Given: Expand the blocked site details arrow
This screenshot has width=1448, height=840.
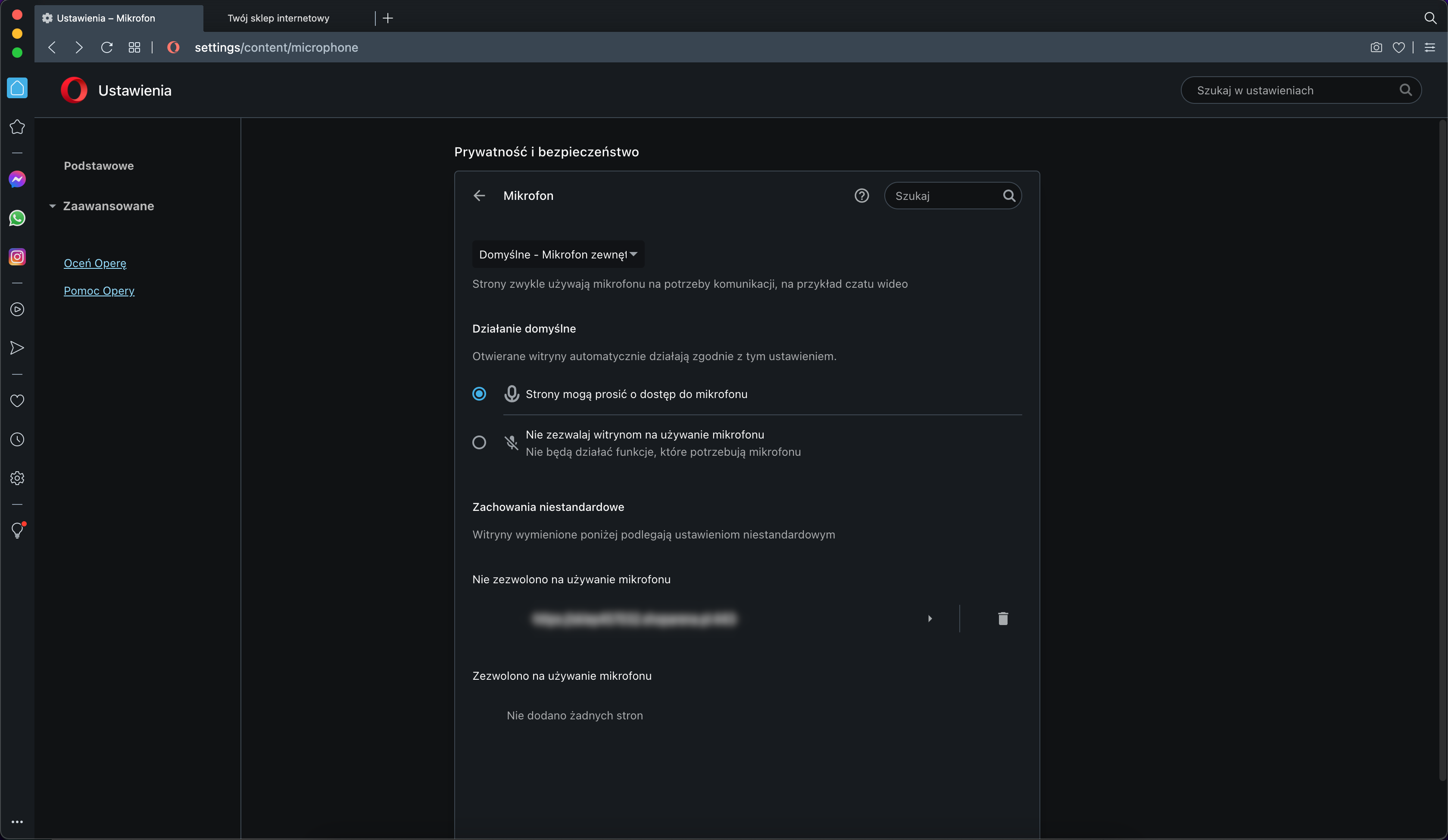Looking at the screenshot, I should tap(930, 619).
